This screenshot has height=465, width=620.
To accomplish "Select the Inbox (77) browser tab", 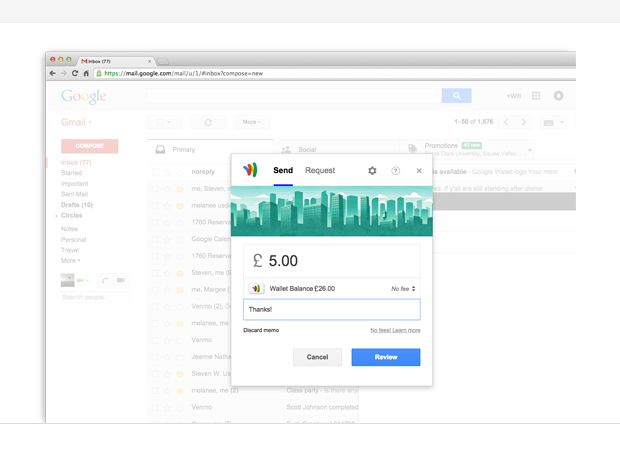I will pyautogui.click(x=115, y=61).
